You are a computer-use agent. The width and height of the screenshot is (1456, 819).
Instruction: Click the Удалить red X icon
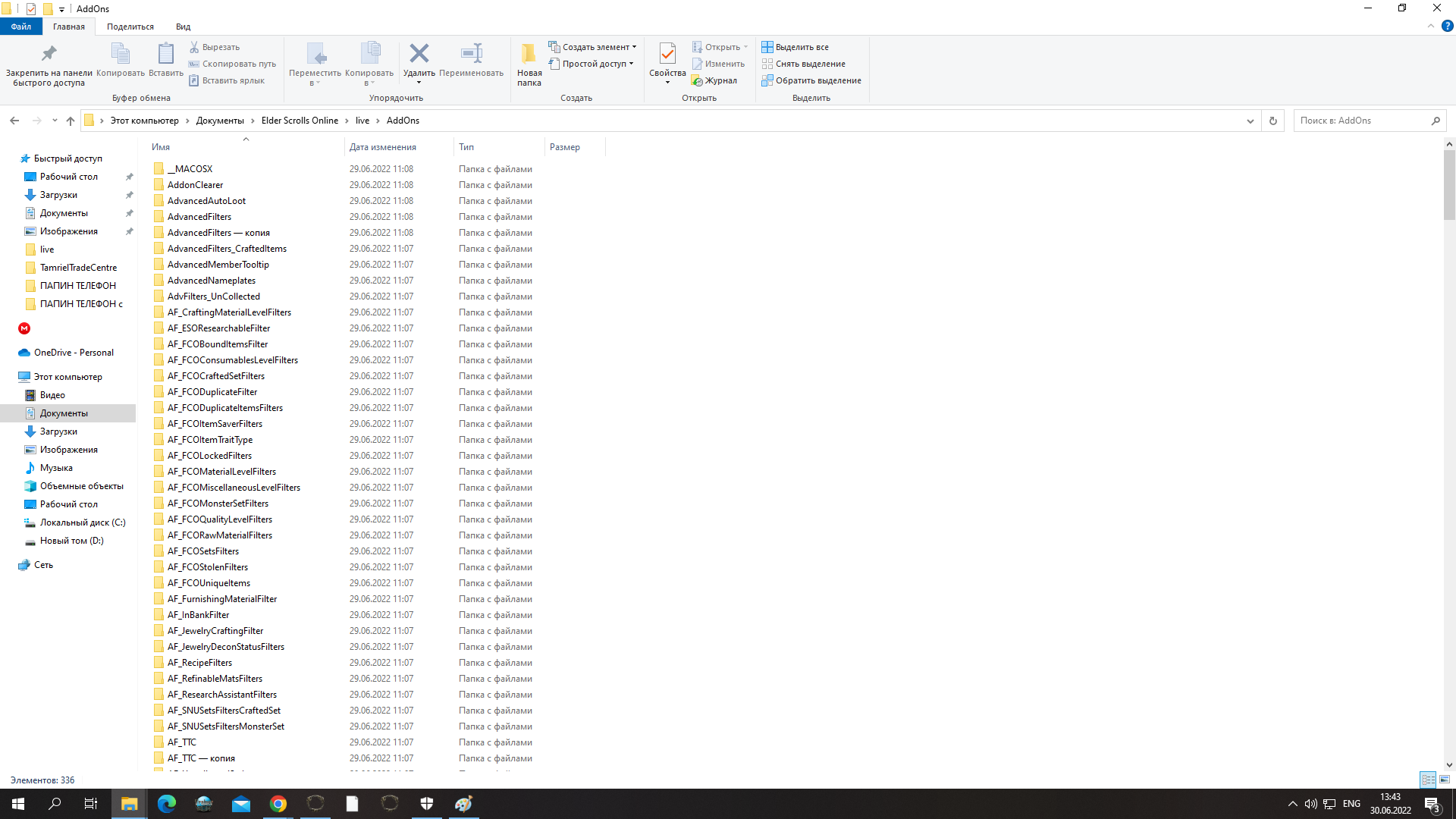[x=419, y=54]
